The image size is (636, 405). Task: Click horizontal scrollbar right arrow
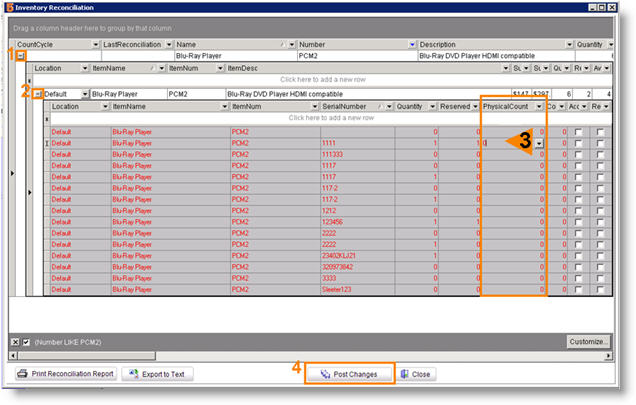pyautogui.click(x=608, y=356)
